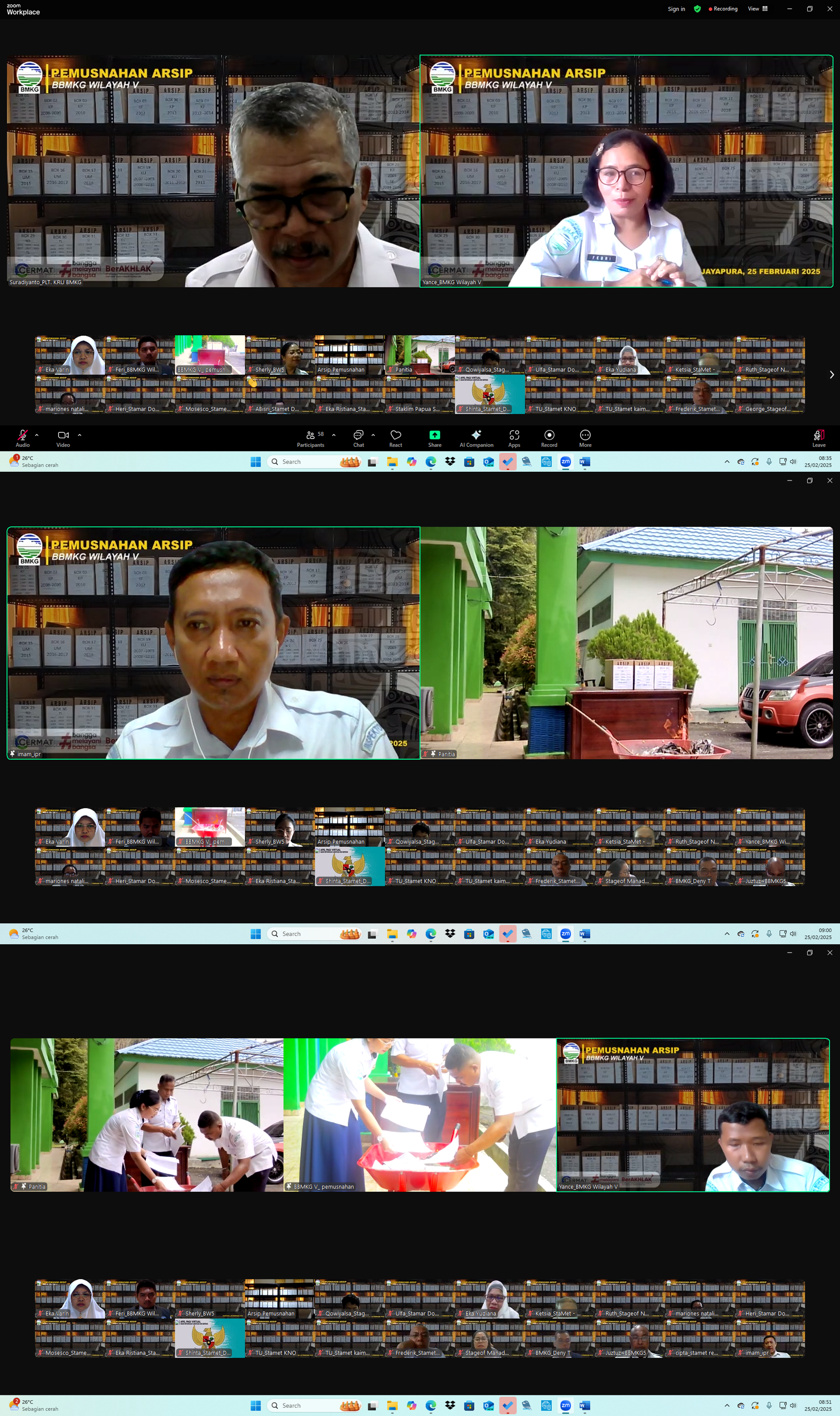Image resolution: width=840 pixels, height=1416 pixels.
Task: Unmute the microphone via Audio button
Action: click(x=23, y=435)
